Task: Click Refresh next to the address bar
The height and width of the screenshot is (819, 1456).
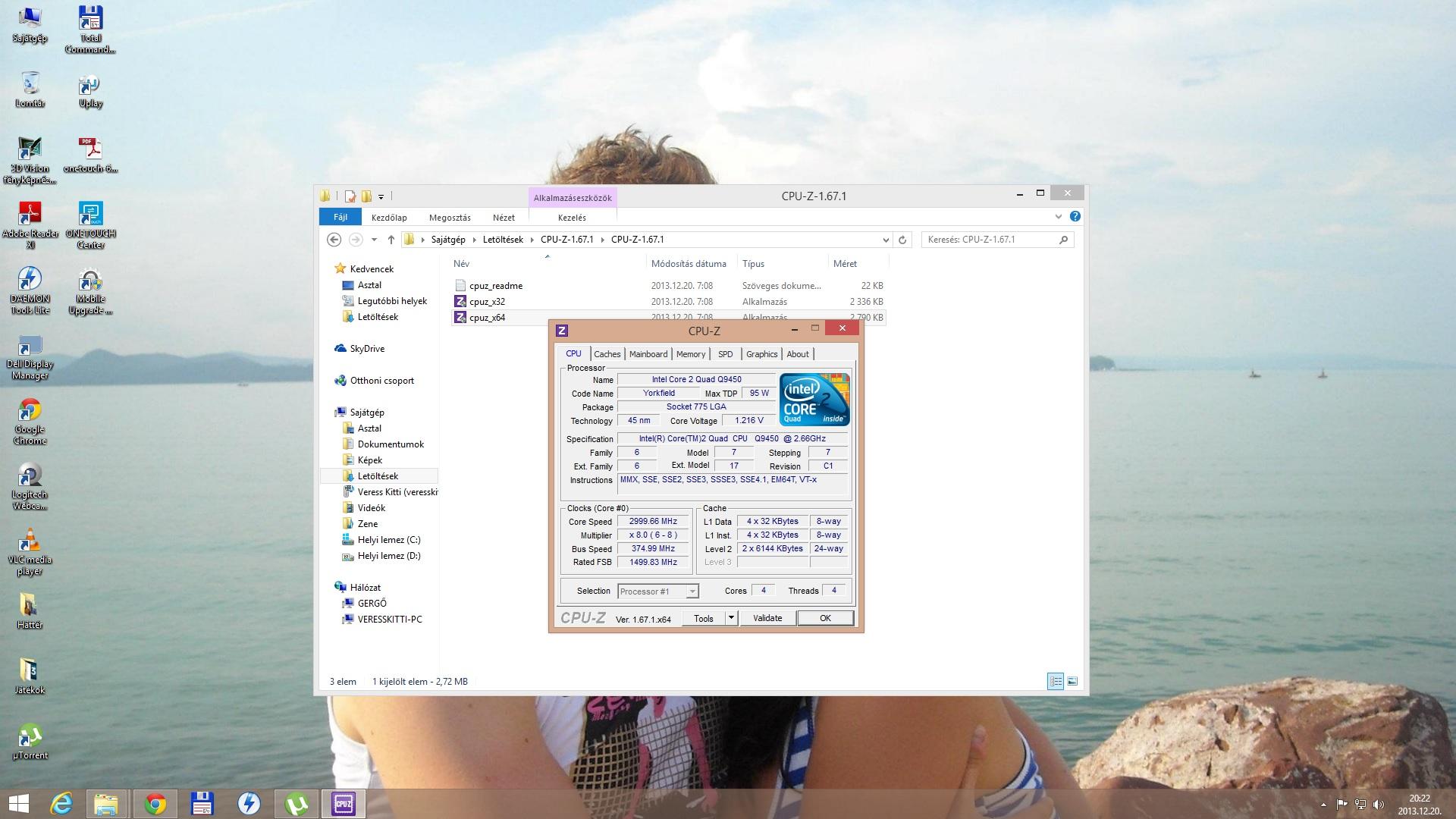Action: coord(902,240)
